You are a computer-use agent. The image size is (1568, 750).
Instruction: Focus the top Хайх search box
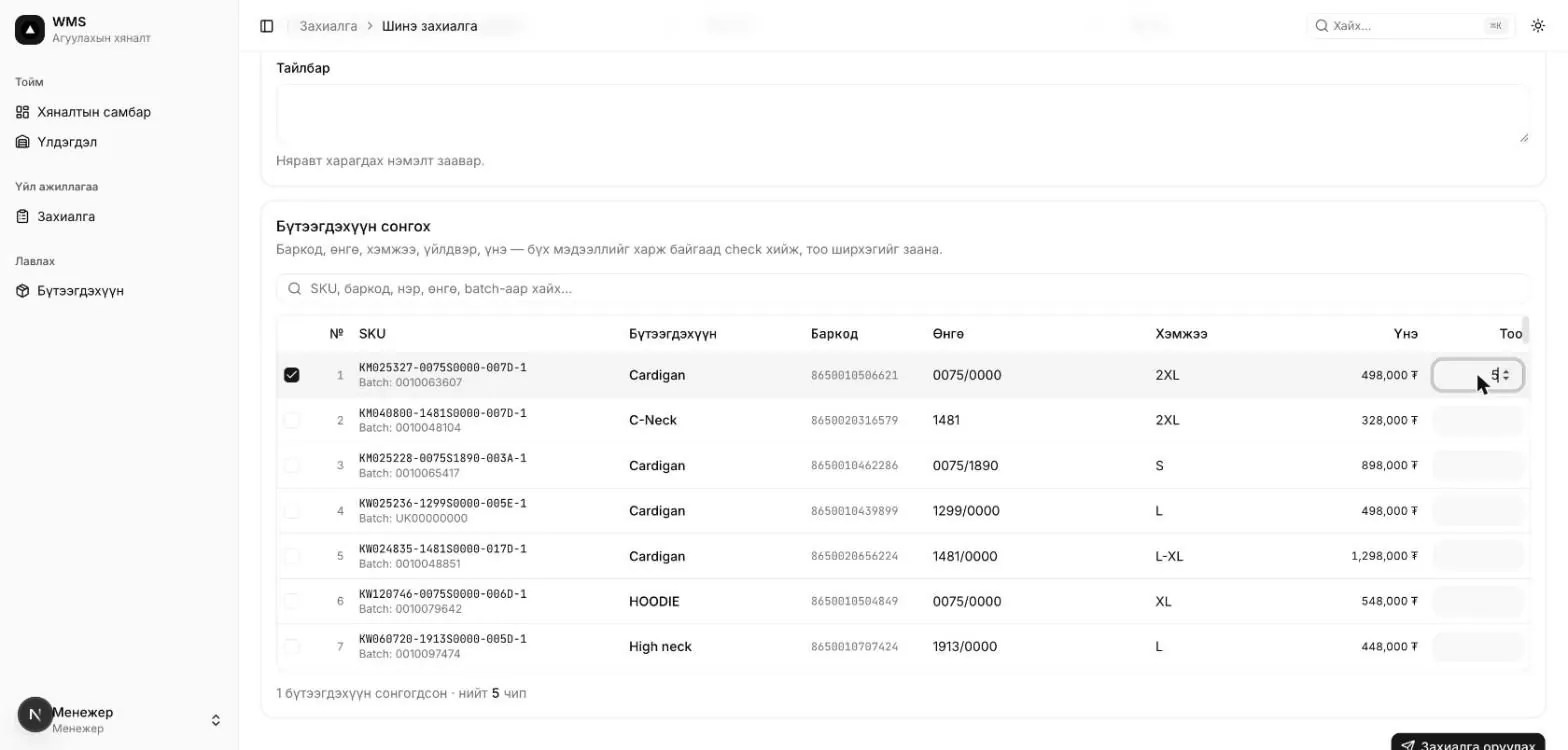[x=1412, y=26]
